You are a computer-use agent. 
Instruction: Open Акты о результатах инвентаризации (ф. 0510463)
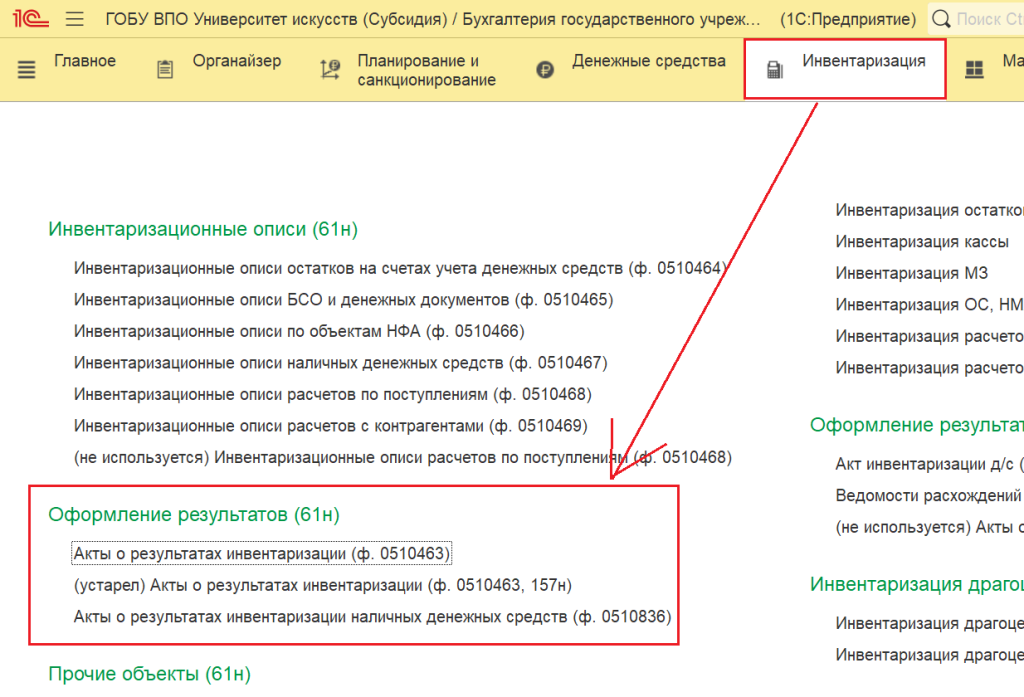coord(262,553)
